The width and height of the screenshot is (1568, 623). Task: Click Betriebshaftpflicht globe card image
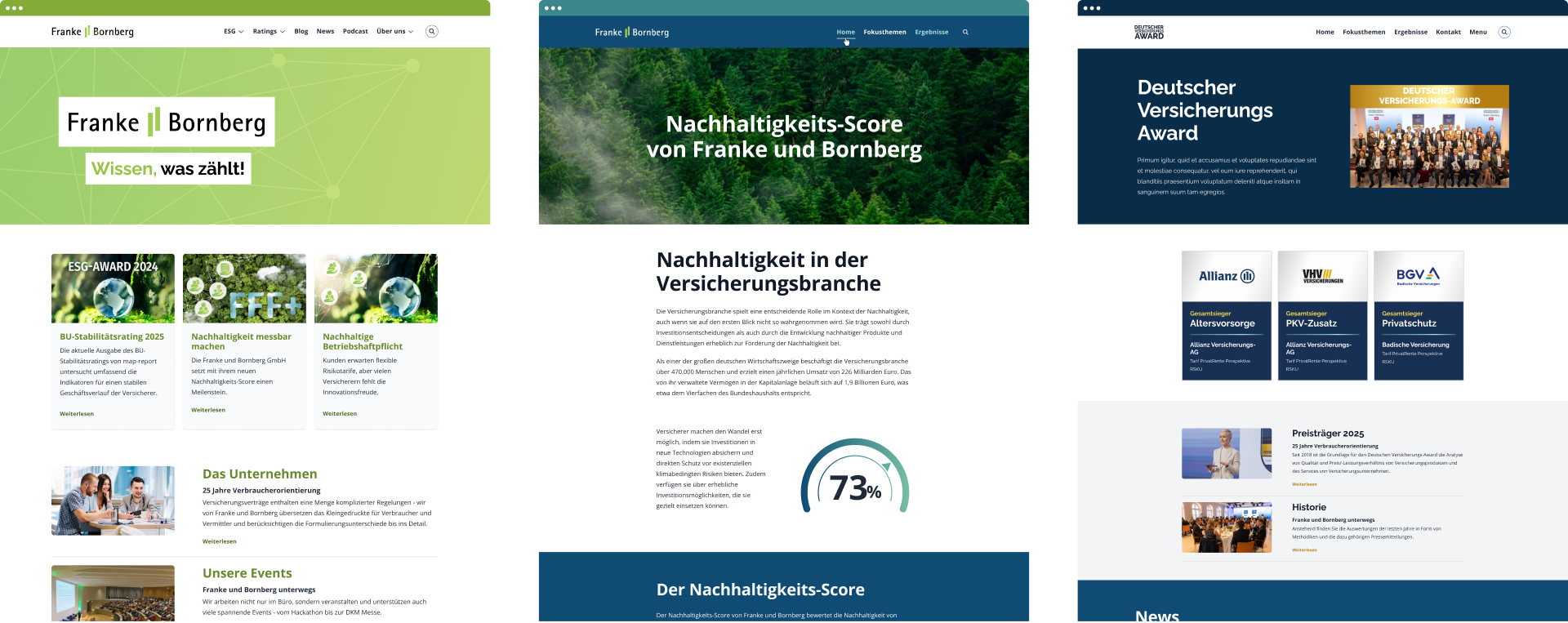(x=376, y=288)
